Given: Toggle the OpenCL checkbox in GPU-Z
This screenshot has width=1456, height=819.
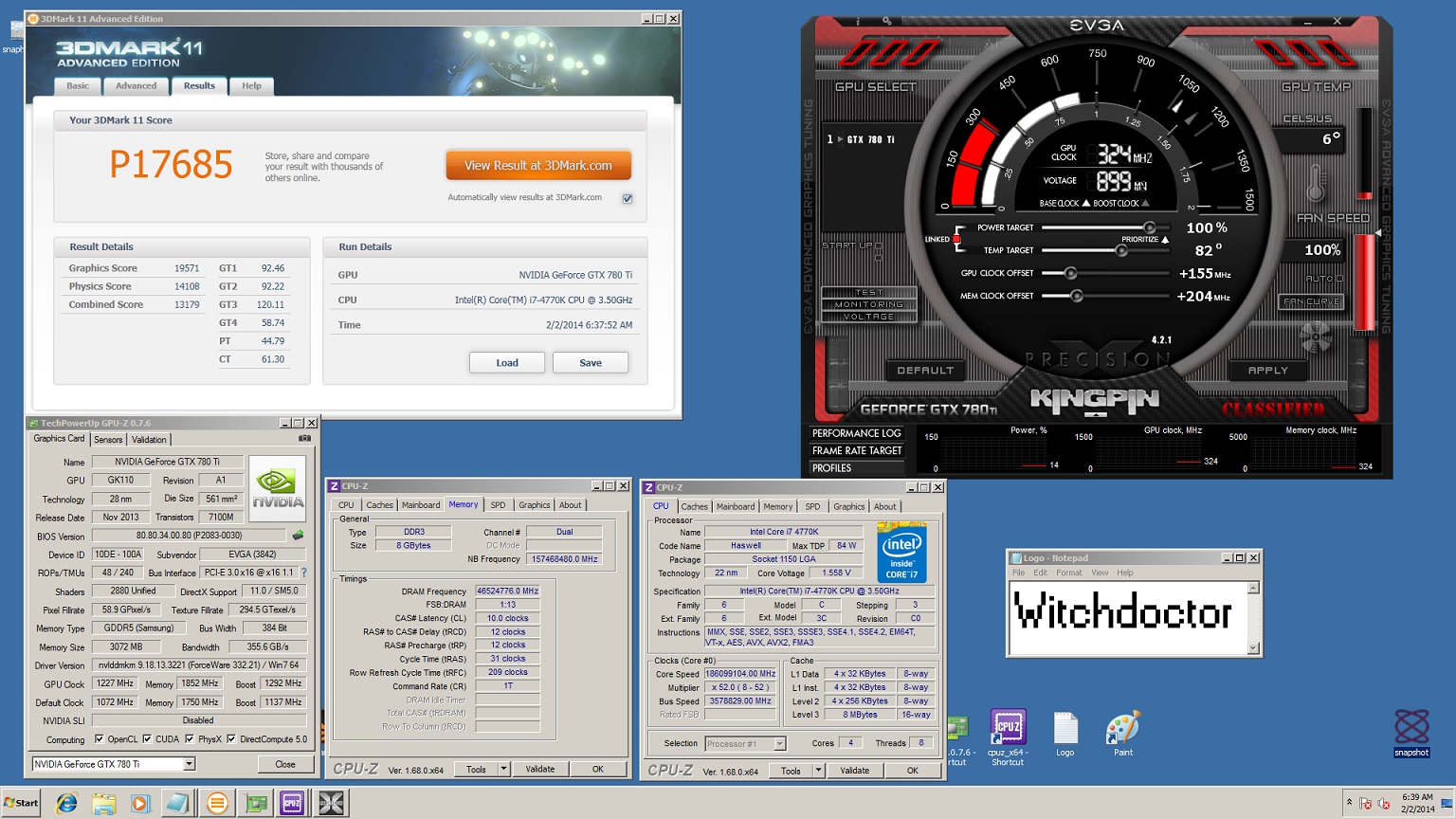Looking at the screenshot, I should [100, 739].
